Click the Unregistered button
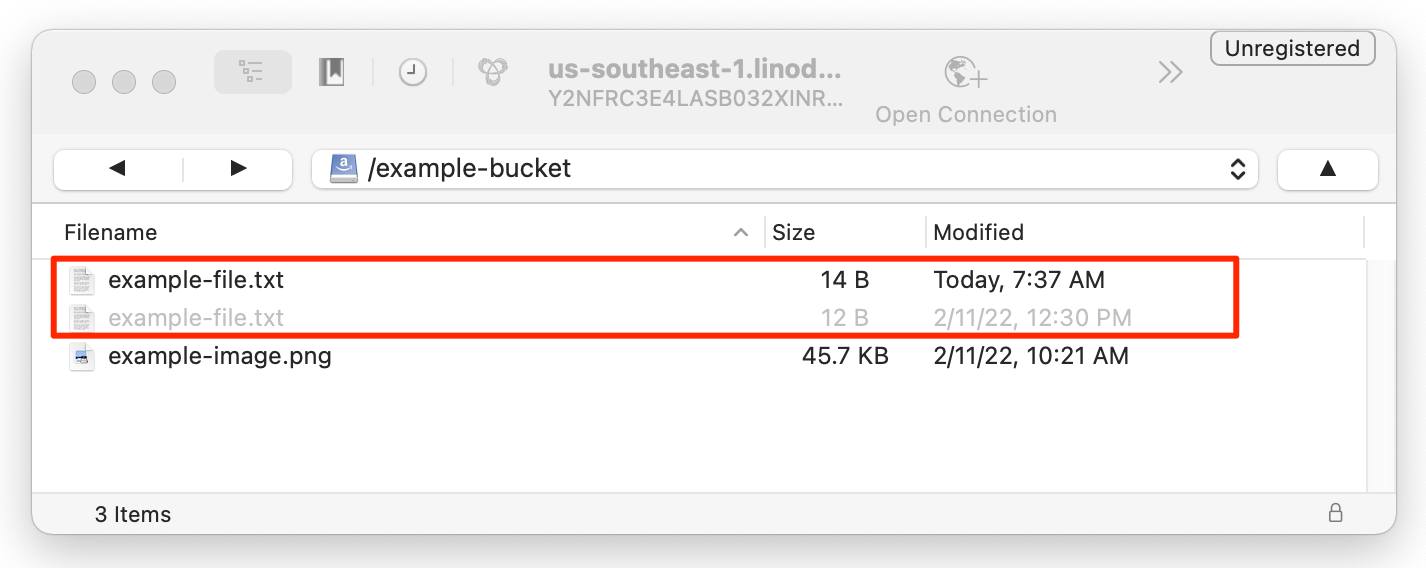 click(x=1292, y=48)
